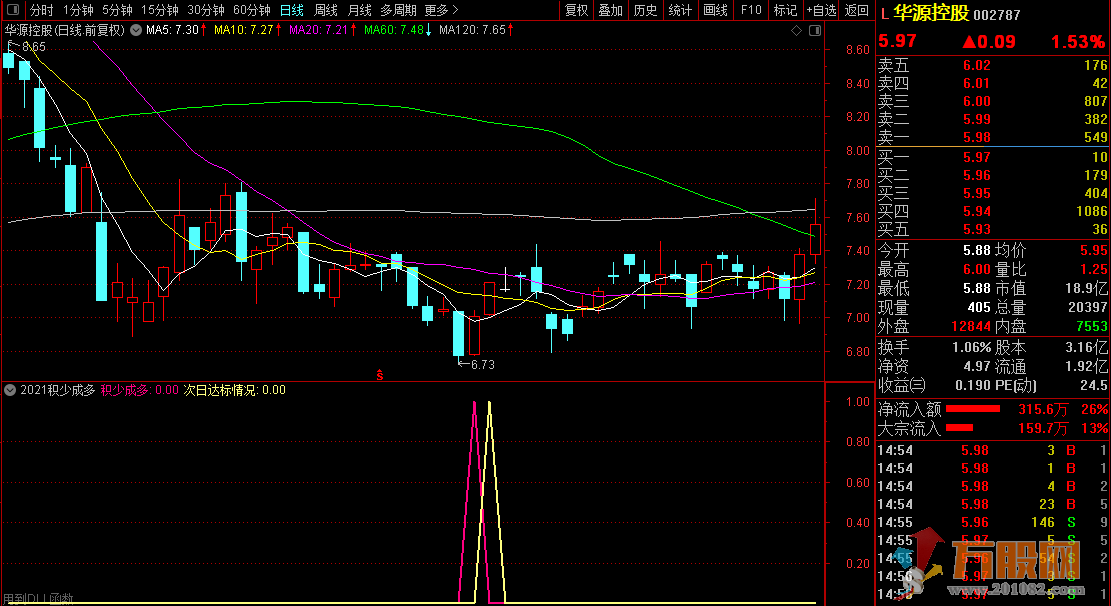Click the 卖三 price 6.00

coord(976,101)
